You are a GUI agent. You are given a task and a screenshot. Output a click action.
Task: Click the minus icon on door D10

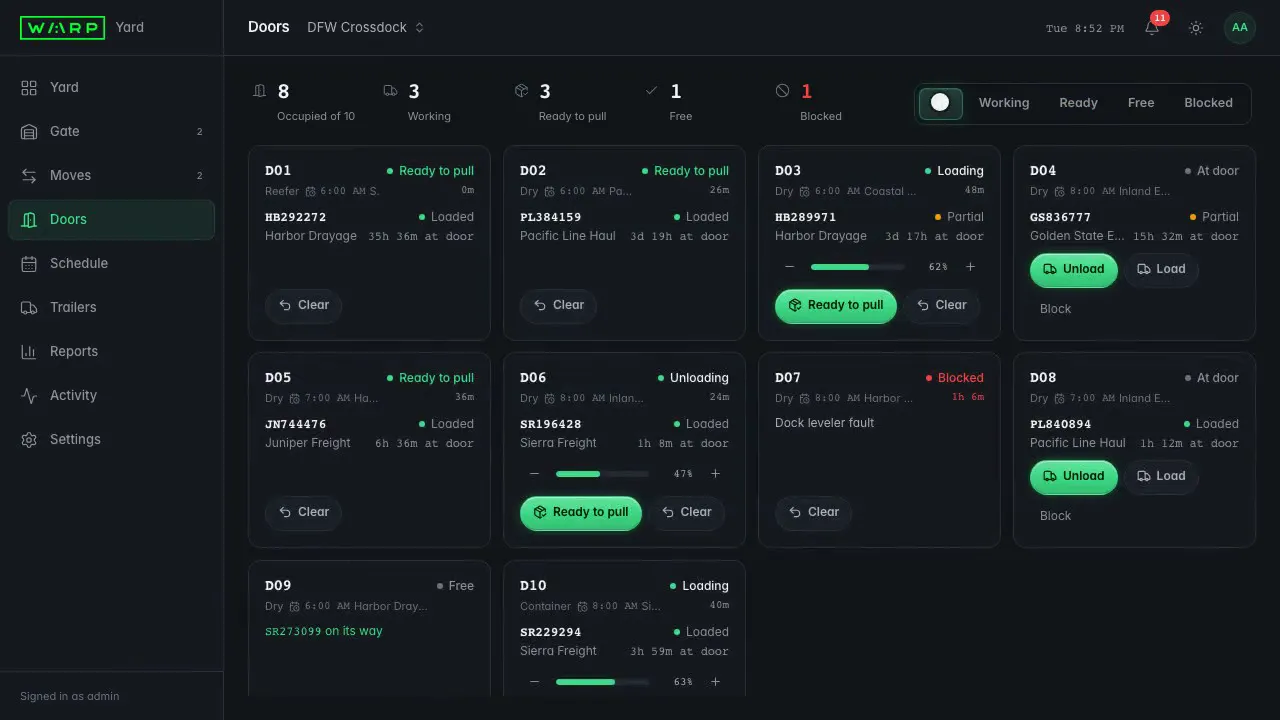tap(535, 682)
